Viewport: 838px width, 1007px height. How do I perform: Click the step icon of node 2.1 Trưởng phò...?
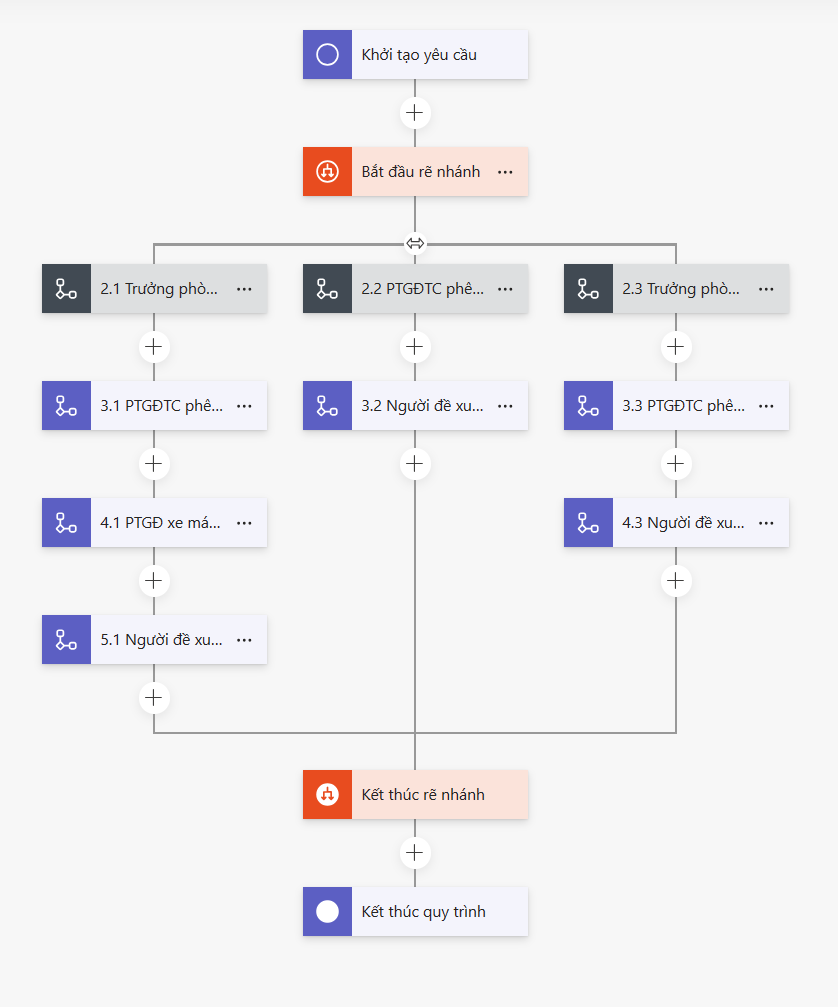coord(66,289)
